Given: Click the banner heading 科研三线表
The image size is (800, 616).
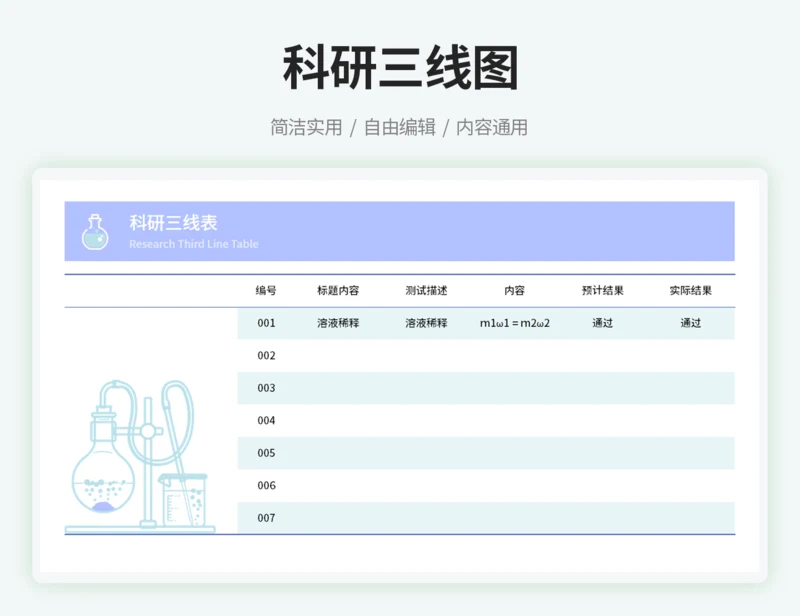Looking at the screenshot, I should pyautogui.click(x=173, y=223).
